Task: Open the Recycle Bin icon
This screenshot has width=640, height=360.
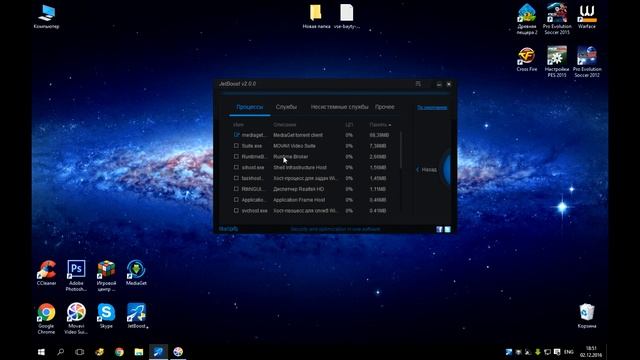Action: click(x=587, y=316)
